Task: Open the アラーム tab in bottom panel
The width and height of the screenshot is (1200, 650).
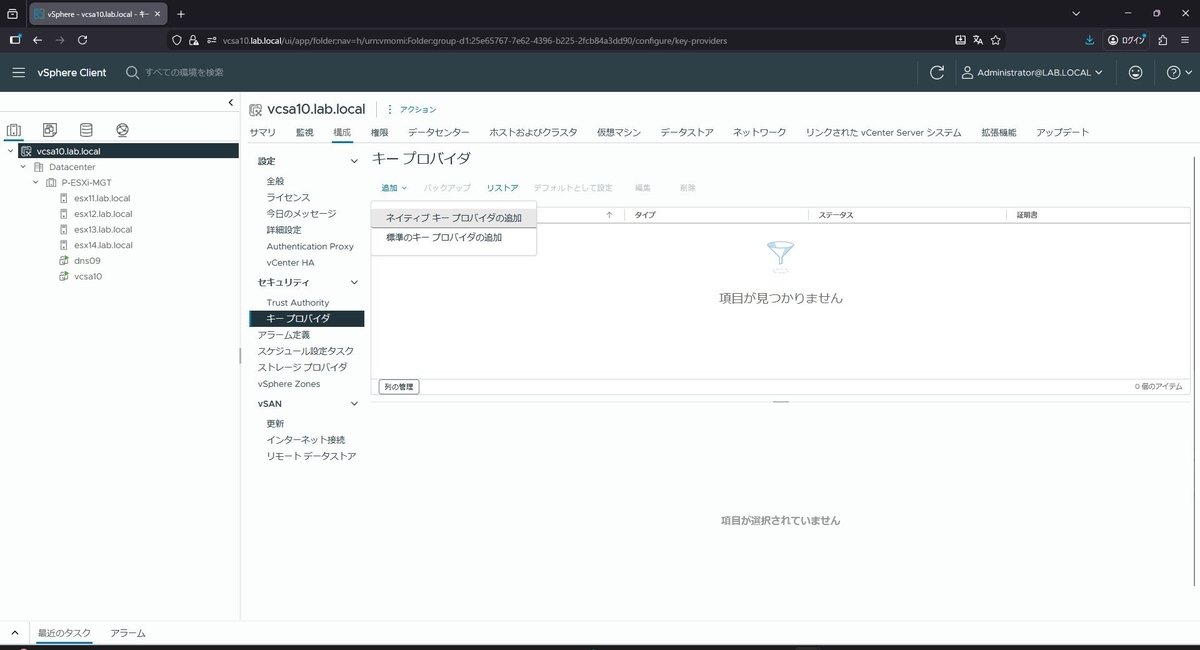Action: 128,633
